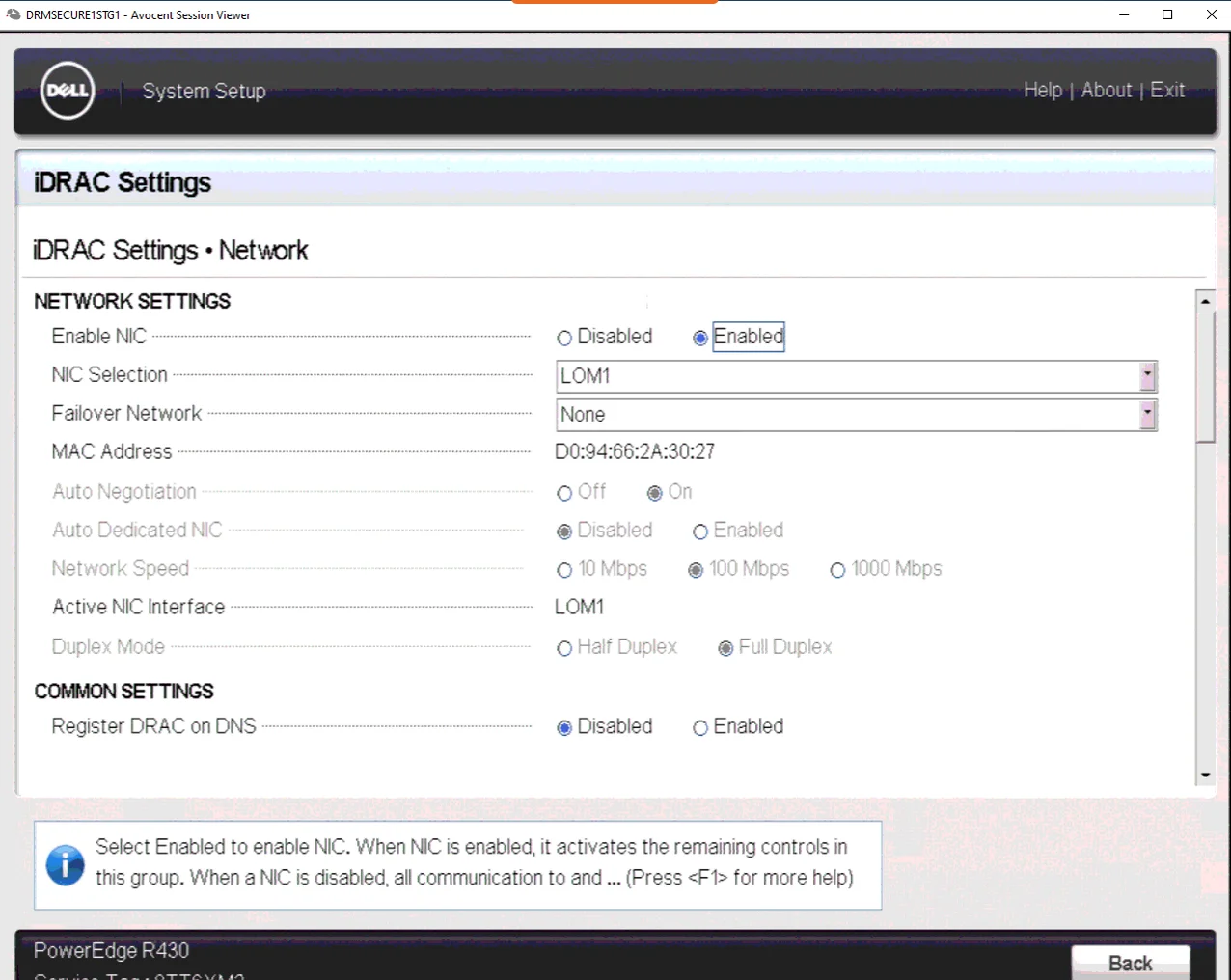Click the Exit link
Screen dimensions: 1231x980
click(1167, 90)
